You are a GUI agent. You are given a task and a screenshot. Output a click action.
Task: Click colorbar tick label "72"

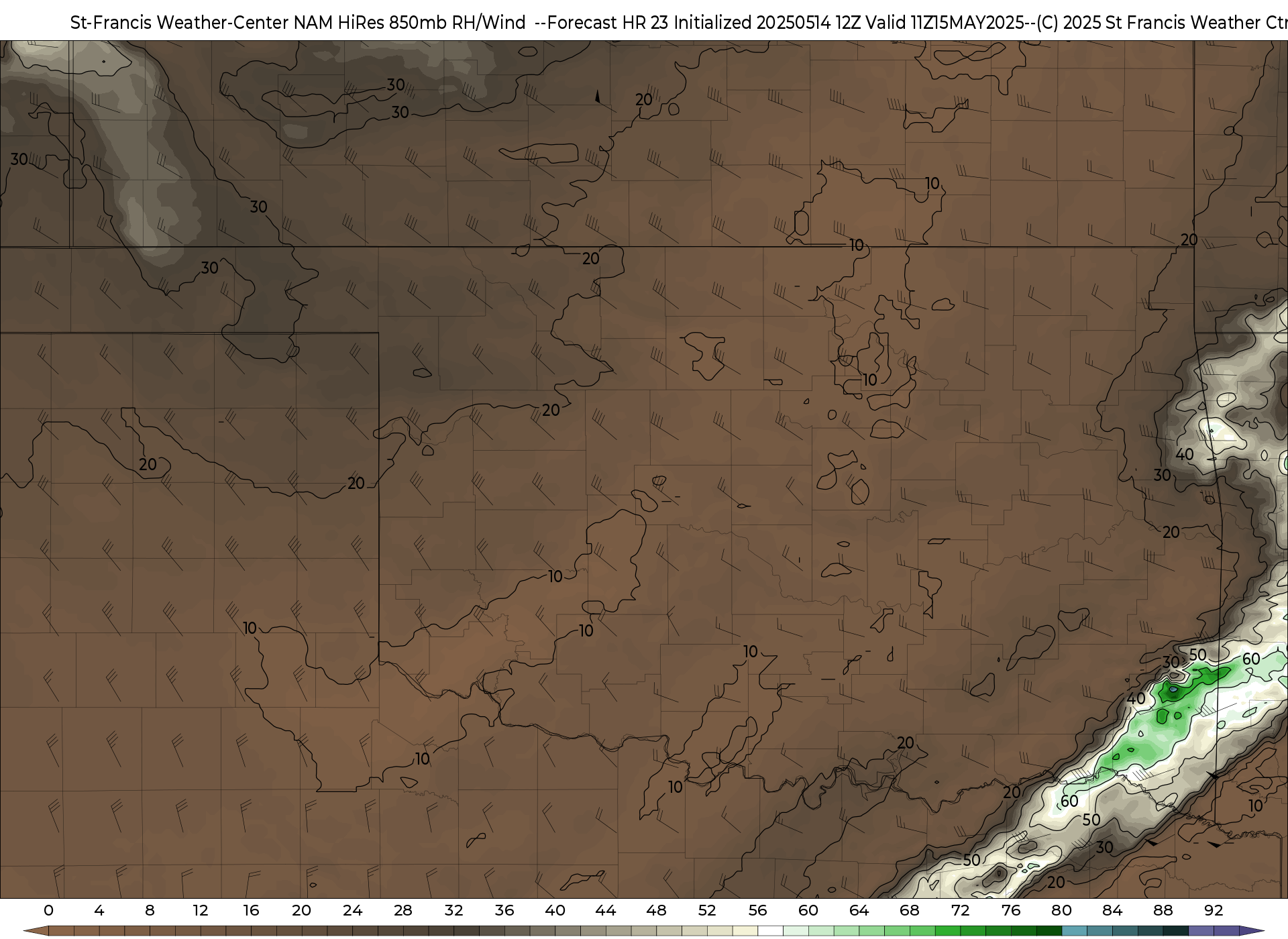point(961,911)
